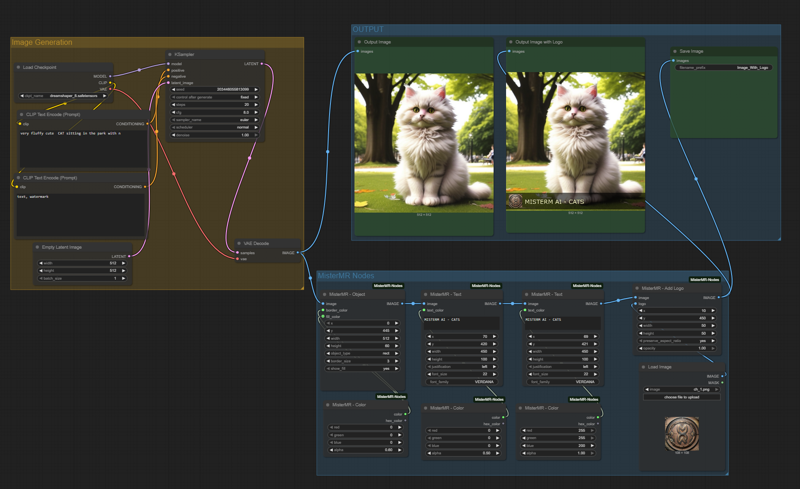Adjust alpha slider in Color node with red 255
The width and height of the screenshot is (800, 489).
point(557,453)
